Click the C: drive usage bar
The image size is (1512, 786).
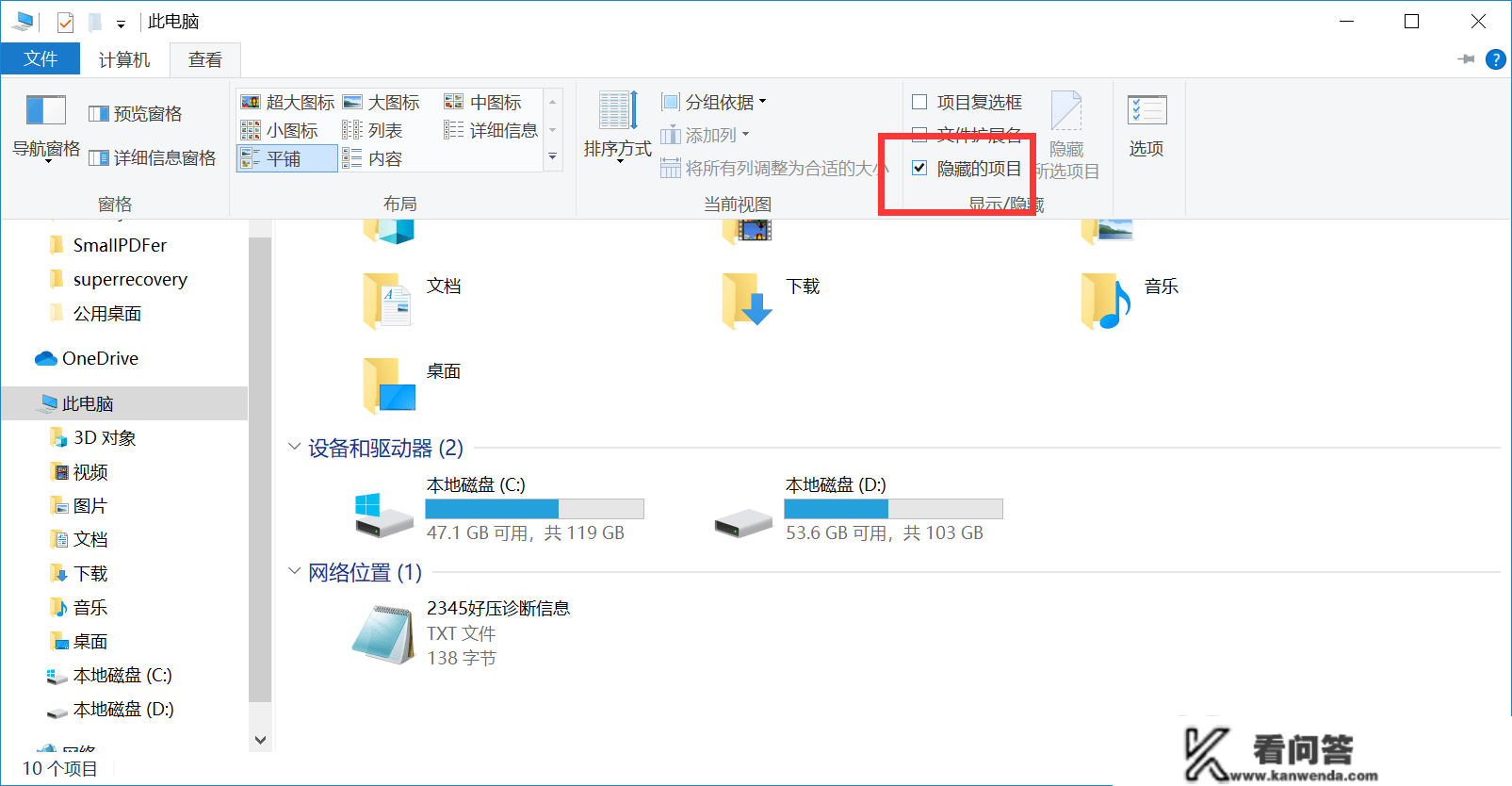tap(534, 509)
